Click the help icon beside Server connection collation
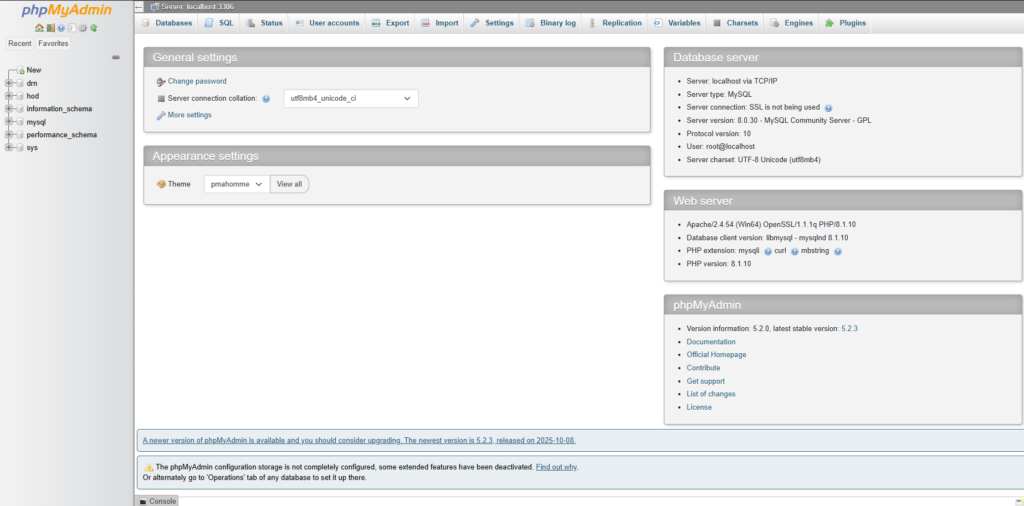Viewport: 1024px width, 506px height. [x=266, y=99]
